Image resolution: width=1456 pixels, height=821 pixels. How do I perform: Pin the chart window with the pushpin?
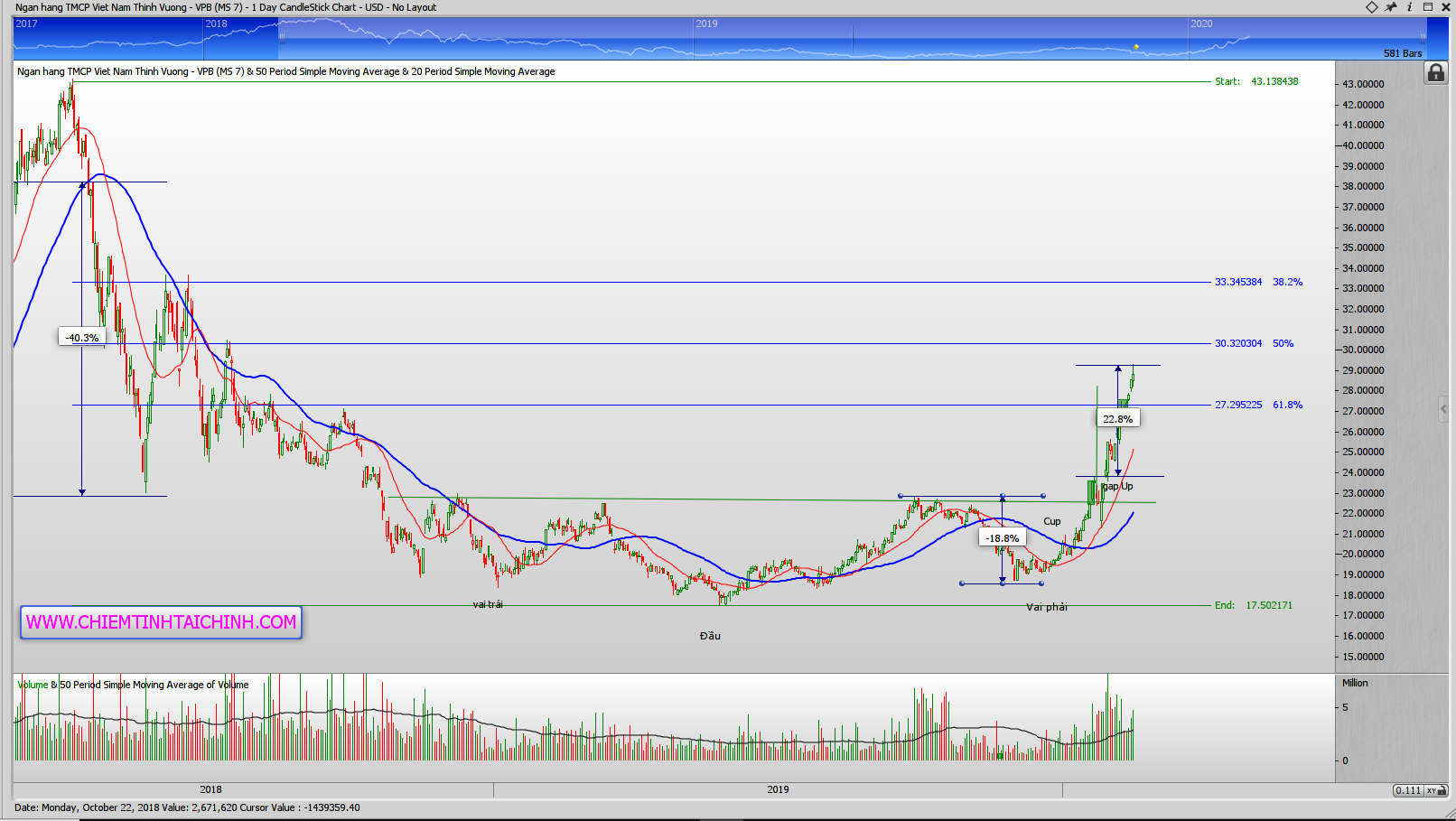[1391, 7]
